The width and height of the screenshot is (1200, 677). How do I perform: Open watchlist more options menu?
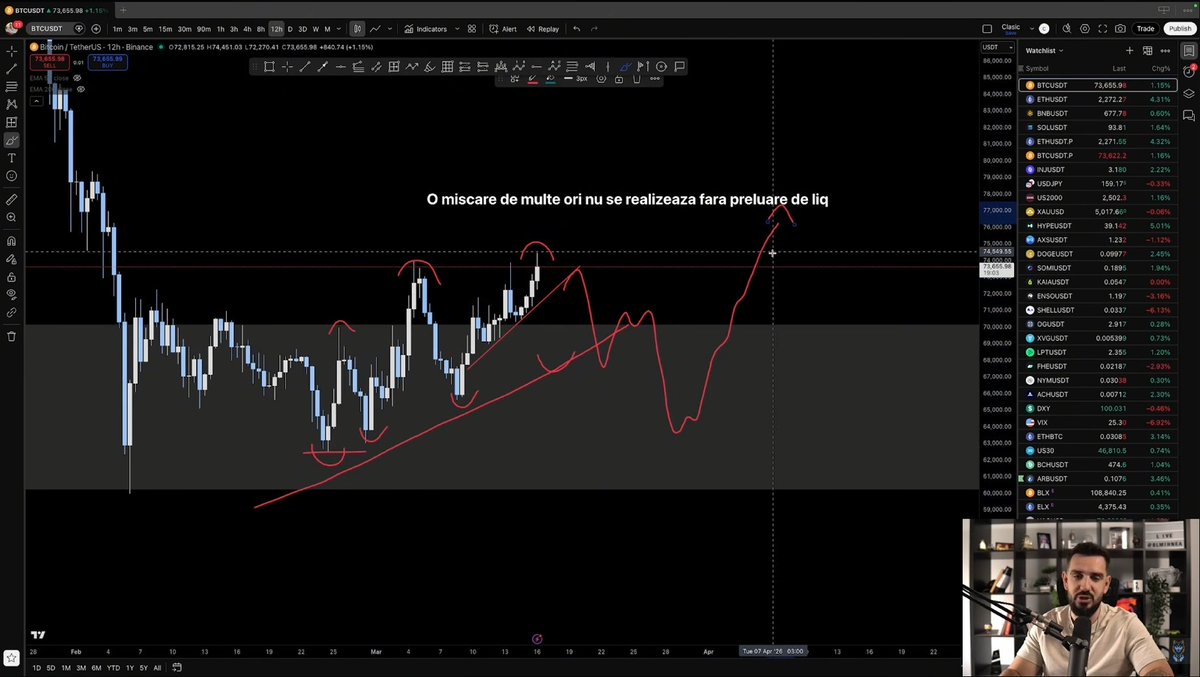[1166, 50]
